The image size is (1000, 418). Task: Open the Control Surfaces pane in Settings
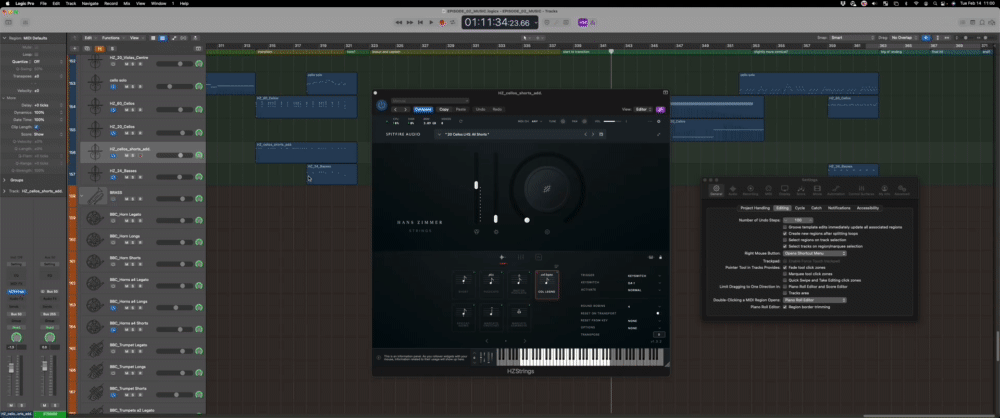(x=863, y=190)
